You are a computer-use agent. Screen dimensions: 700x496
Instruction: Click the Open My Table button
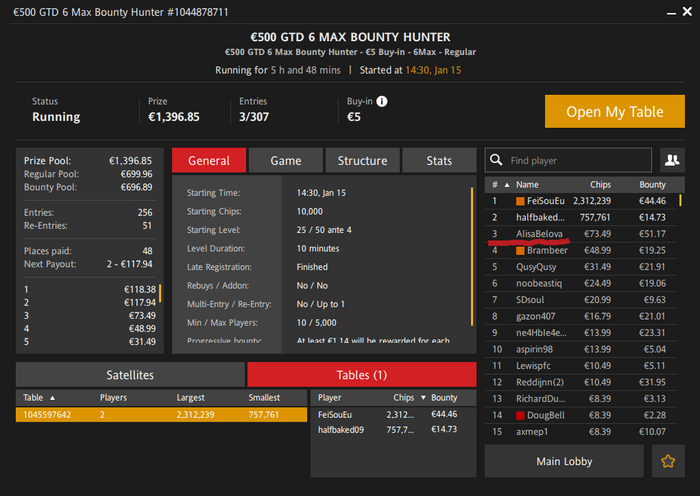pyautogui.click(x=615, y=111)
